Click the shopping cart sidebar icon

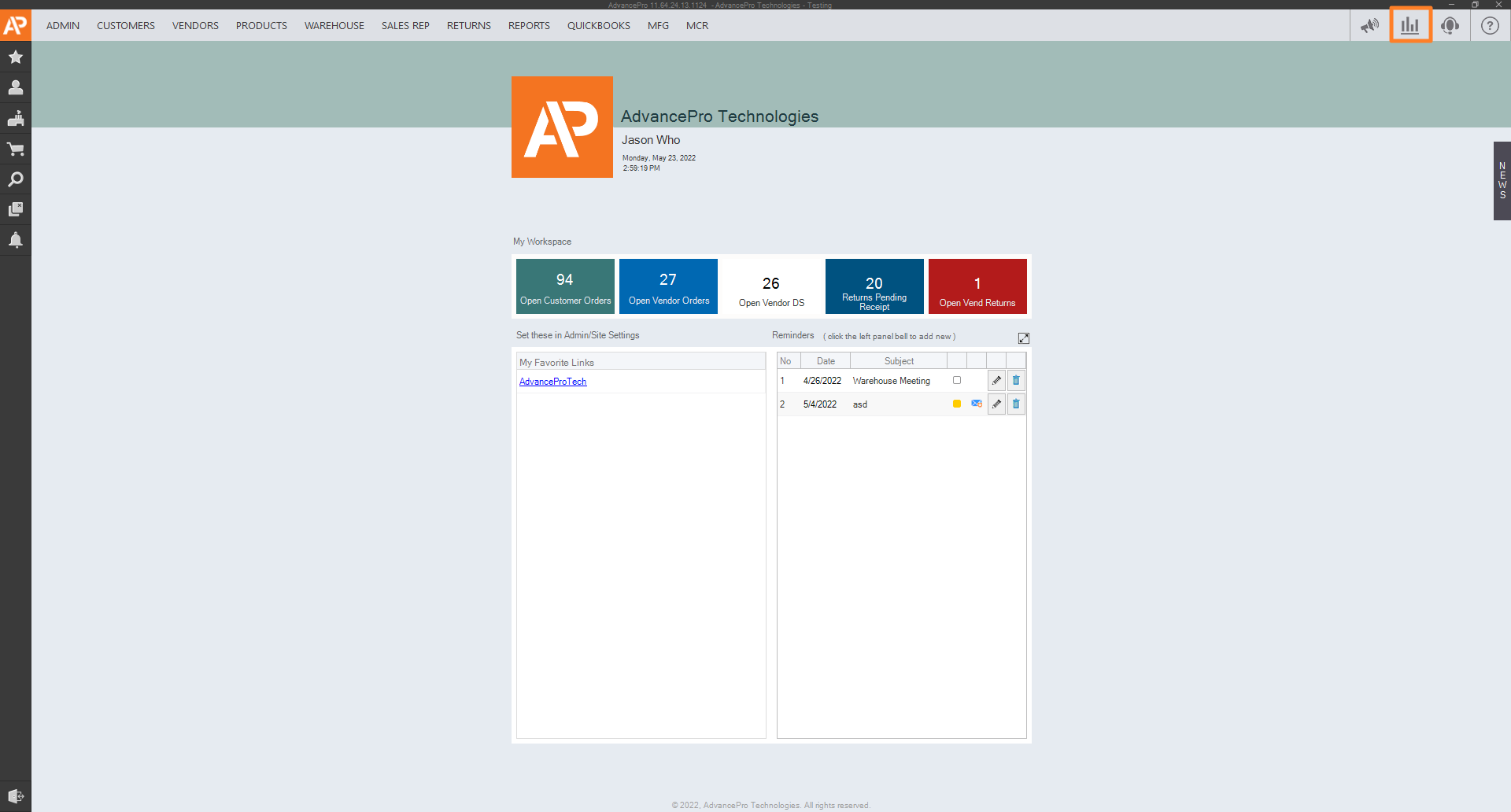(x=15, y=149)
